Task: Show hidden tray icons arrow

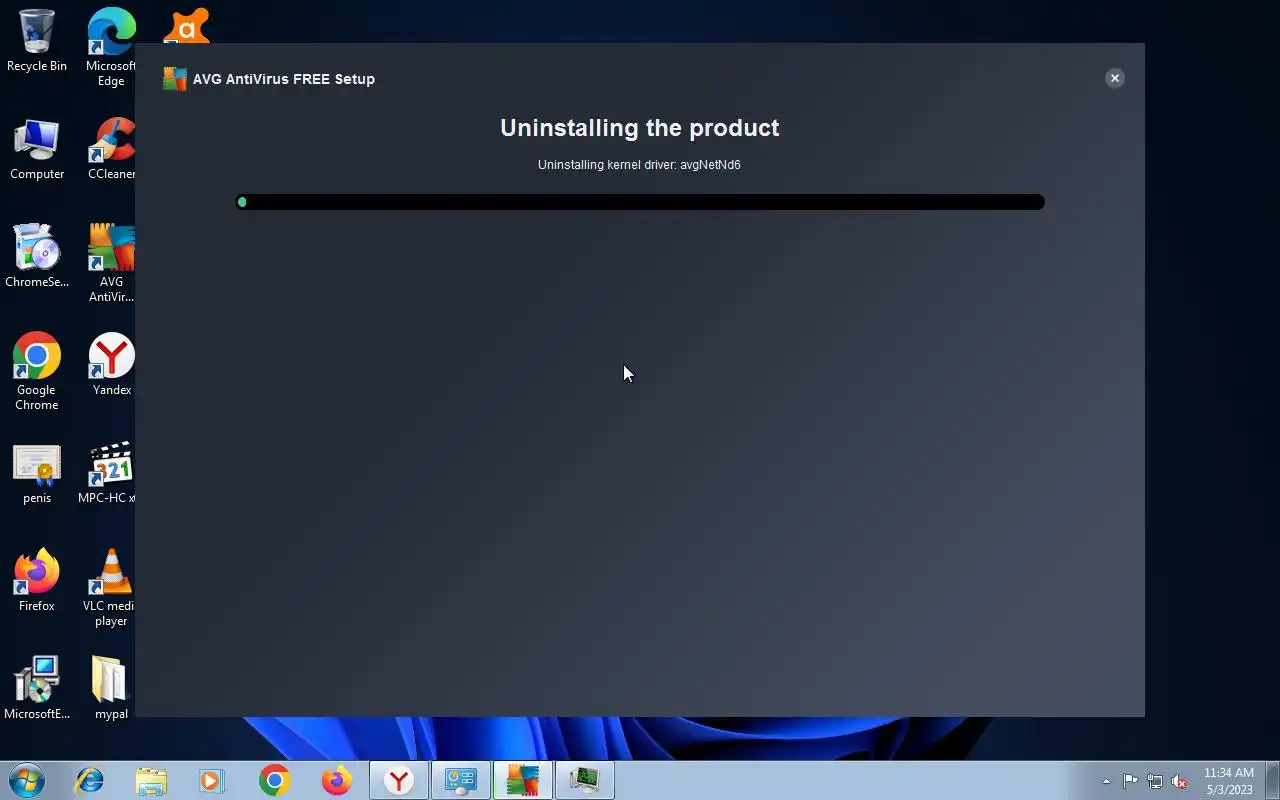Action: click(1106, 781)
